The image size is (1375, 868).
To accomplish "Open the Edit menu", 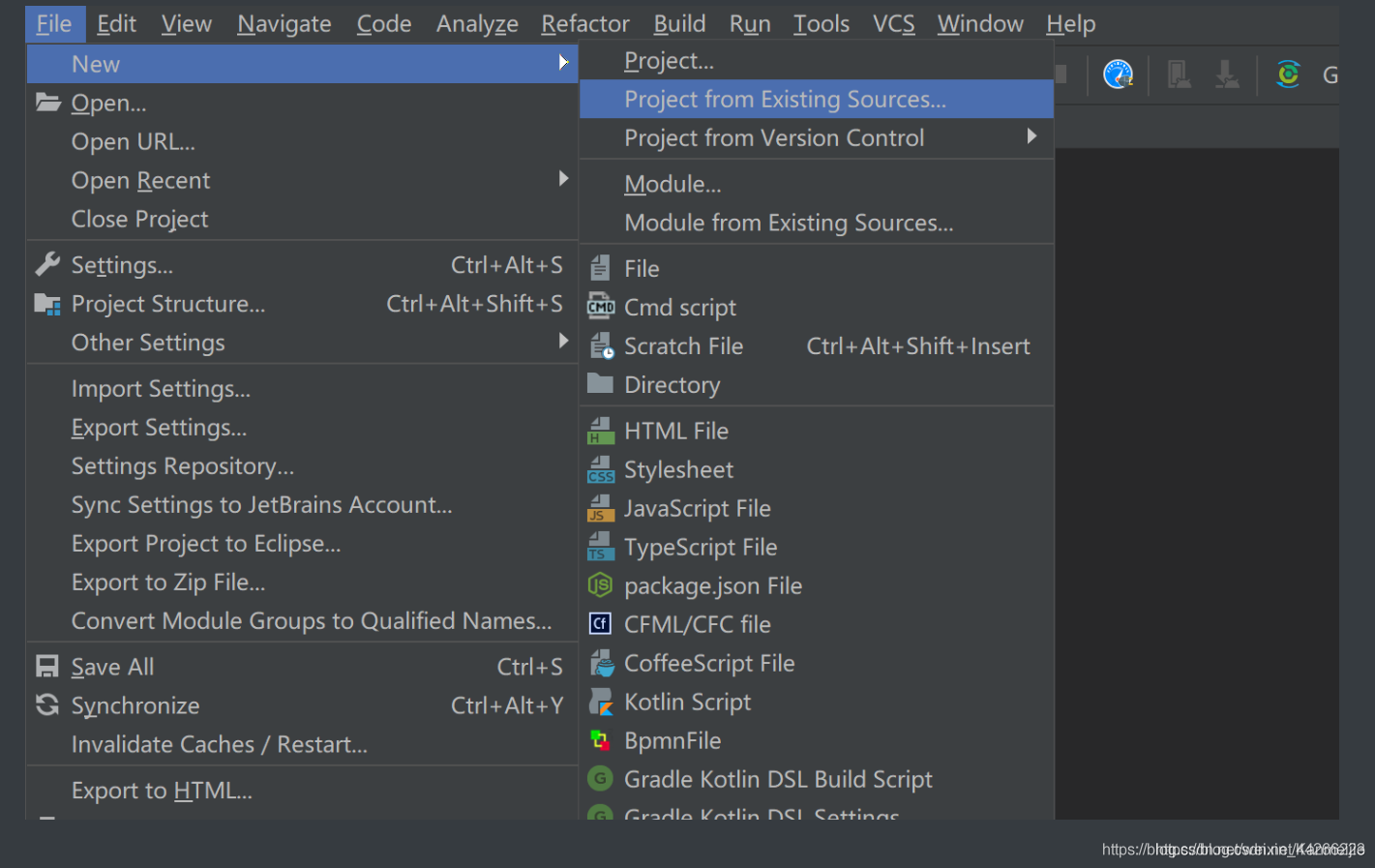I will (116, 23).
